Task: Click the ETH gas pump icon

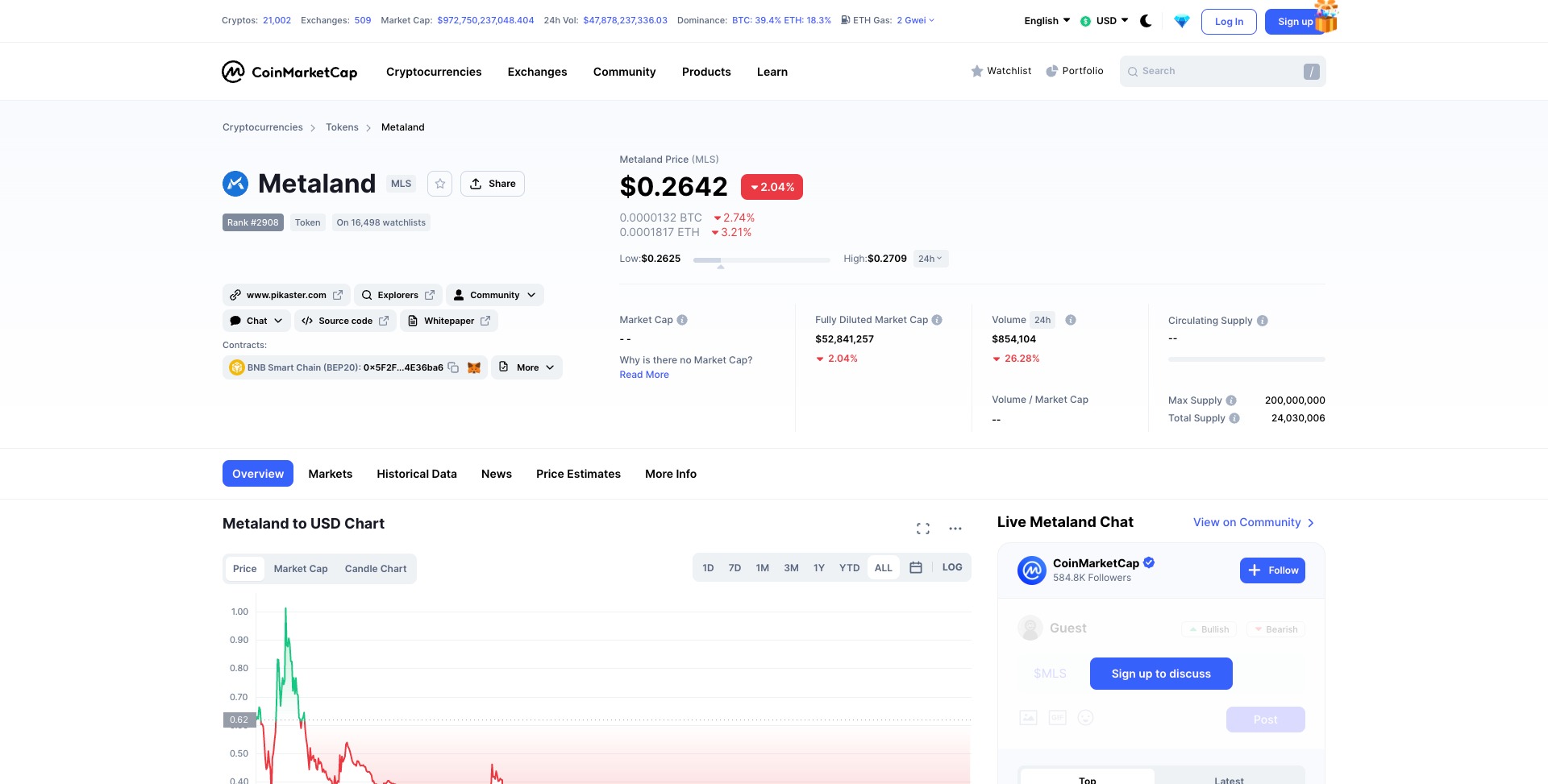Action: [845, 20]
